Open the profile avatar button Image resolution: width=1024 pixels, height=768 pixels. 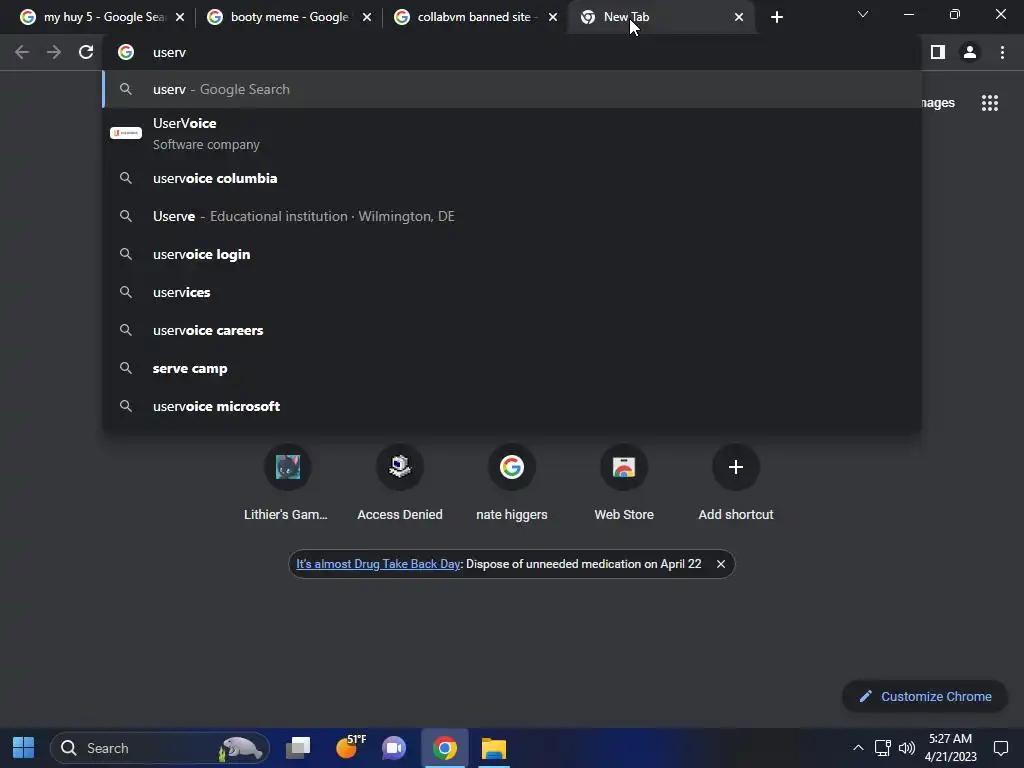[970, 52]
